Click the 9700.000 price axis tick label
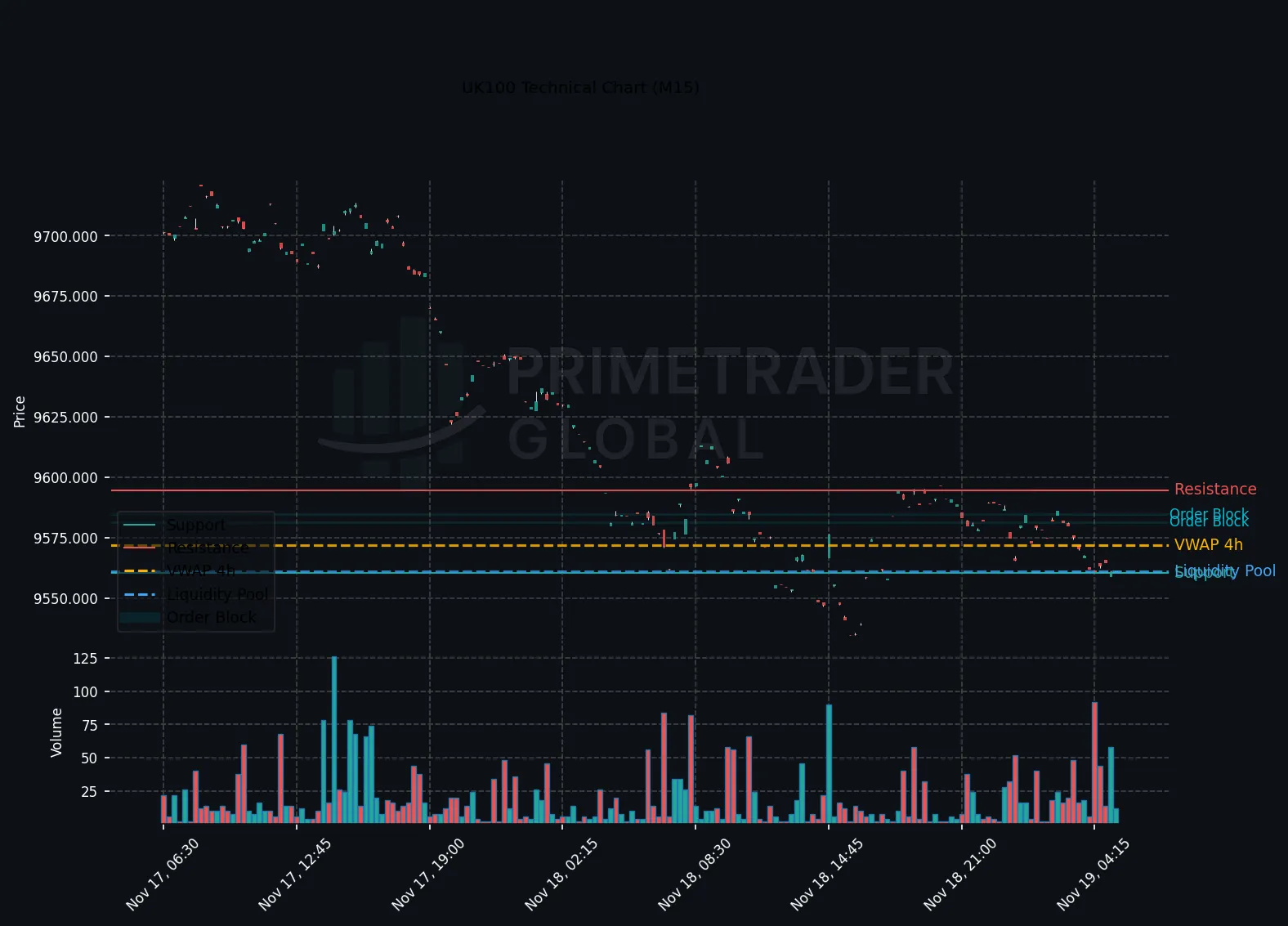 65,236
